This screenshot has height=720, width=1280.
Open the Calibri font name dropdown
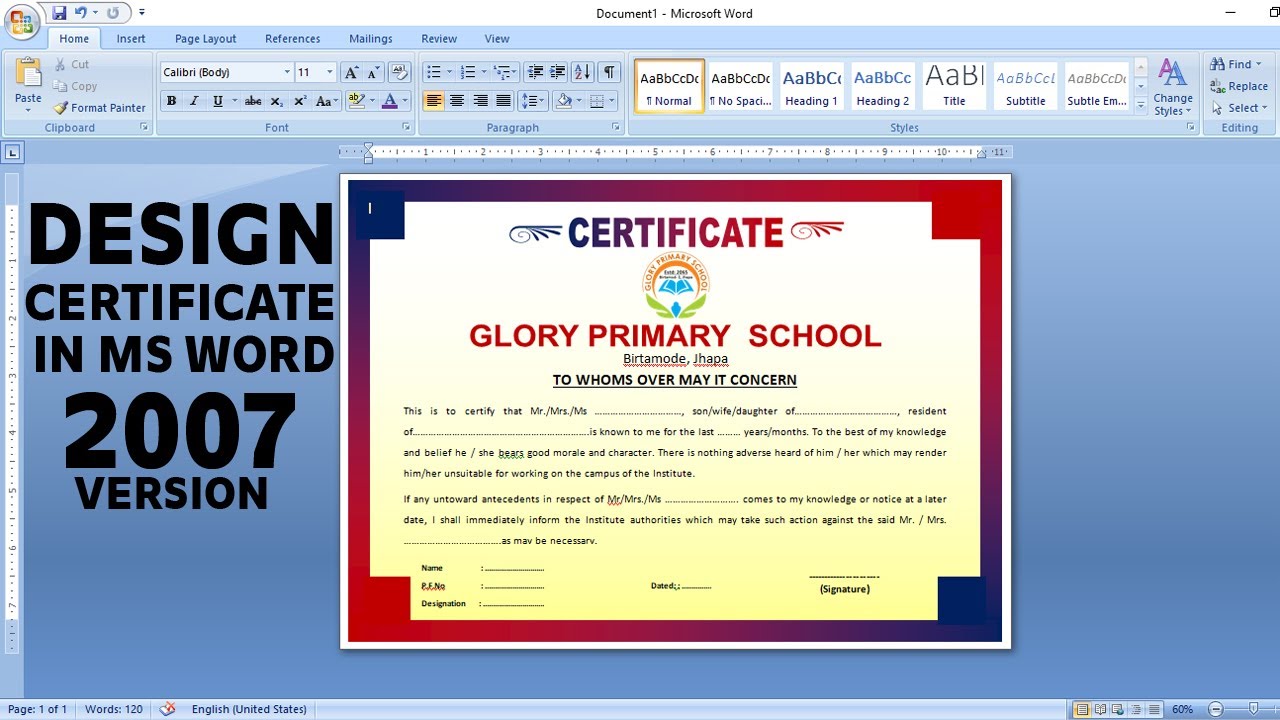tap(287, 72)
